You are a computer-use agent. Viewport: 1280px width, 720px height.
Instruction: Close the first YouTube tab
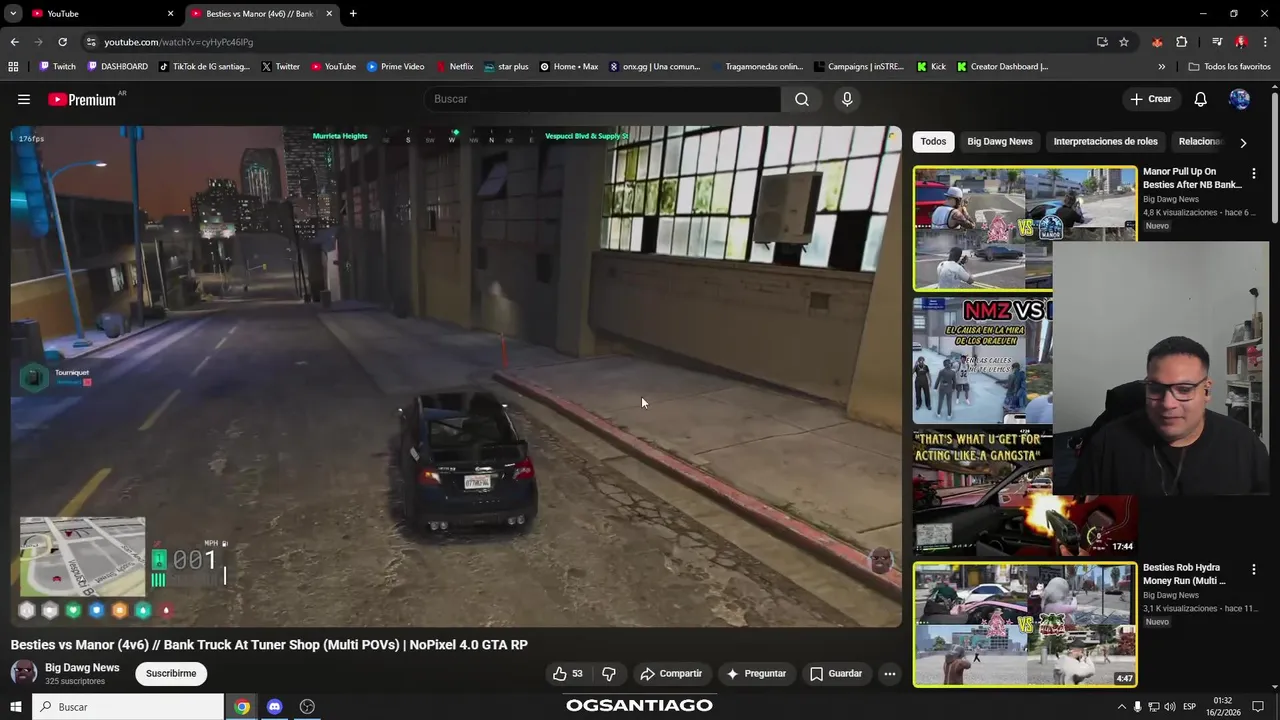coord(170,14)
